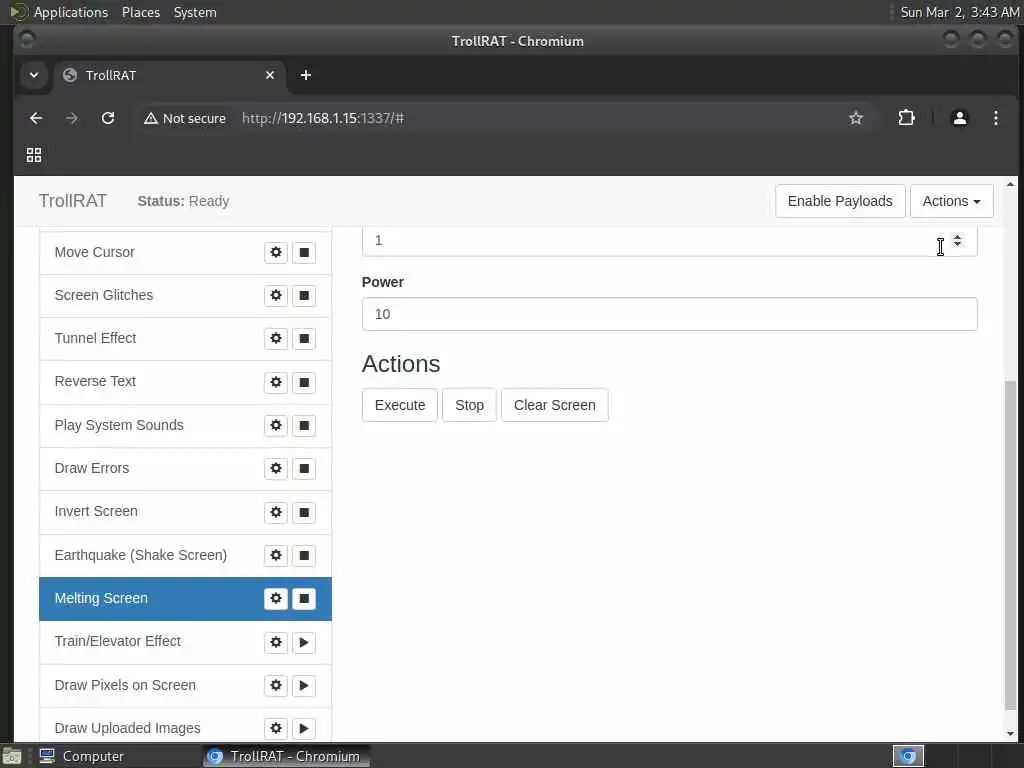The height and width of the screenshot is (768, 1024).
Task: Stop the Move Cursor payload
Action: coord(304,252)
